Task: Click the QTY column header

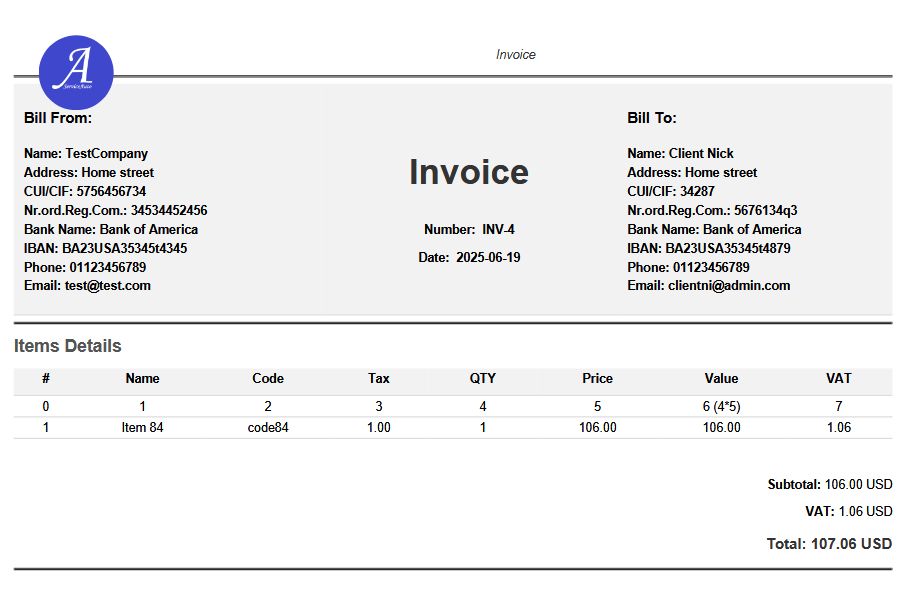Action: point(482,378)
